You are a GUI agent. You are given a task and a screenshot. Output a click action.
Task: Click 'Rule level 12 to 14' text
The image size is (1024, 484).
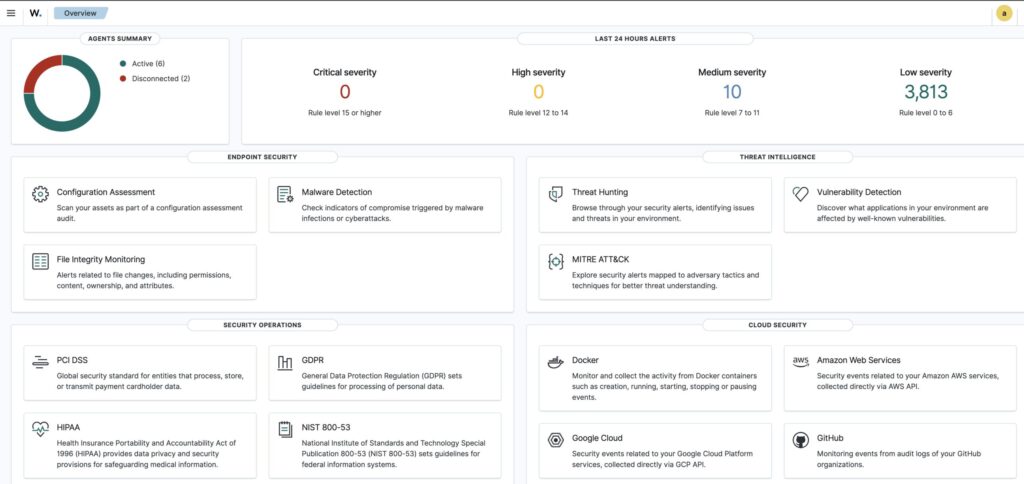[538, 113]
